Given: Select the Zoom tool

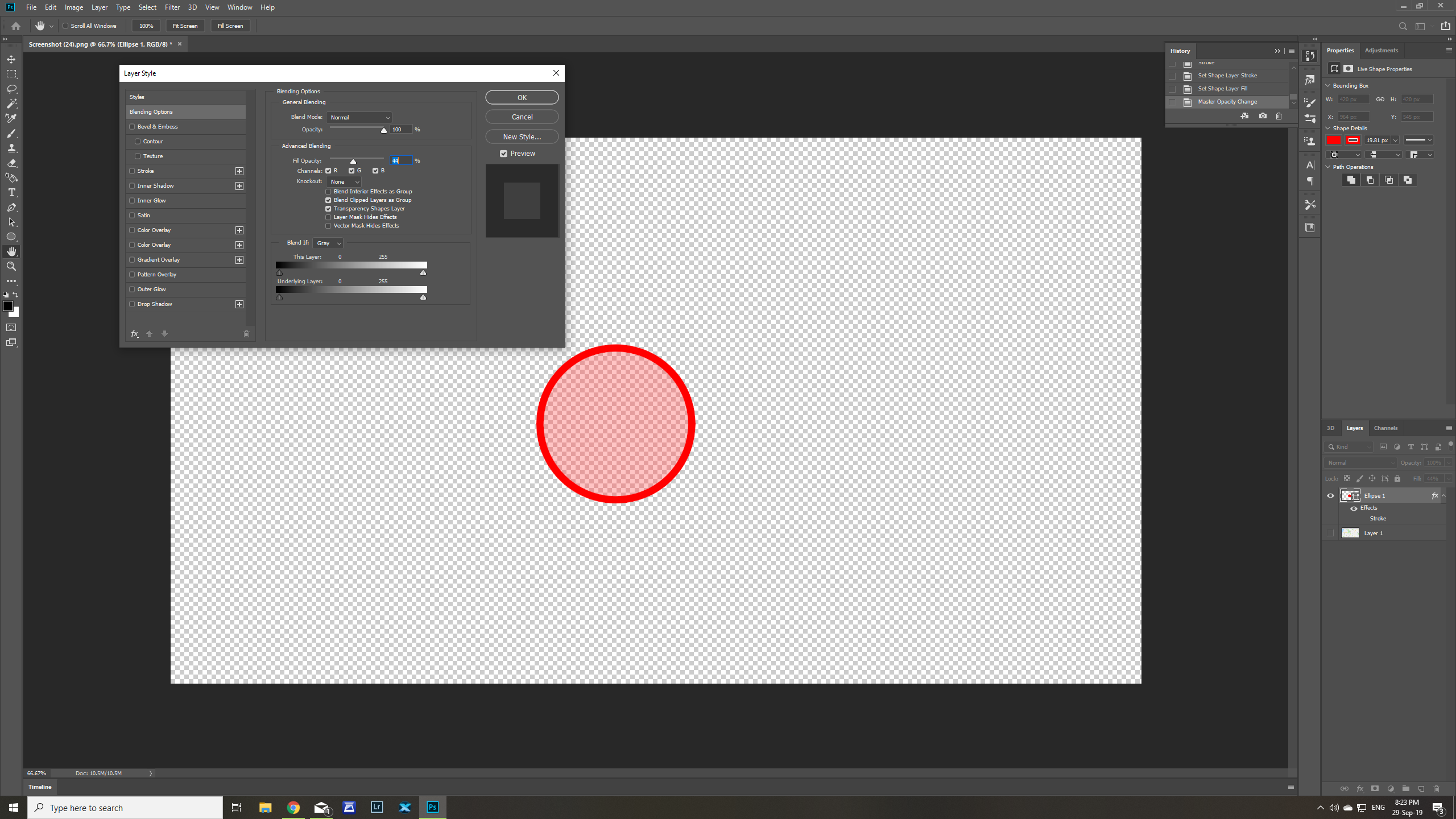Looking at the screenshot, I should tap(11, 266).
